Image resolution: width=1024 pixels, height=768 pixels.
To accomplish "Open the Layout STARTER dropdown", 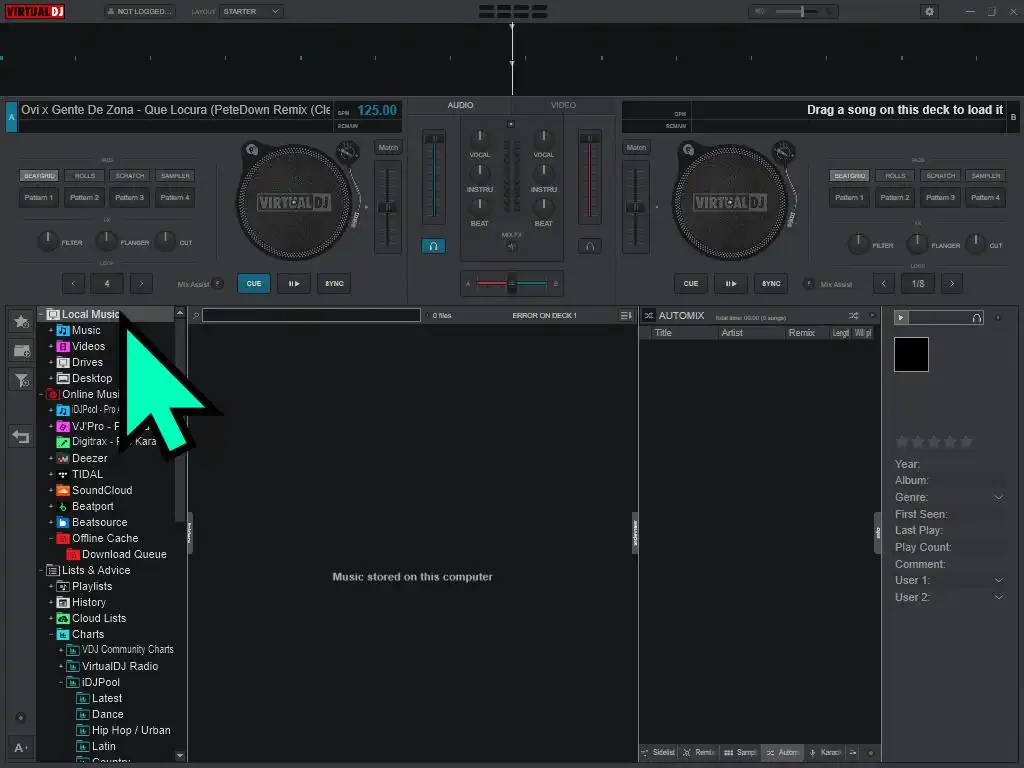I will [x=251, y=11].
